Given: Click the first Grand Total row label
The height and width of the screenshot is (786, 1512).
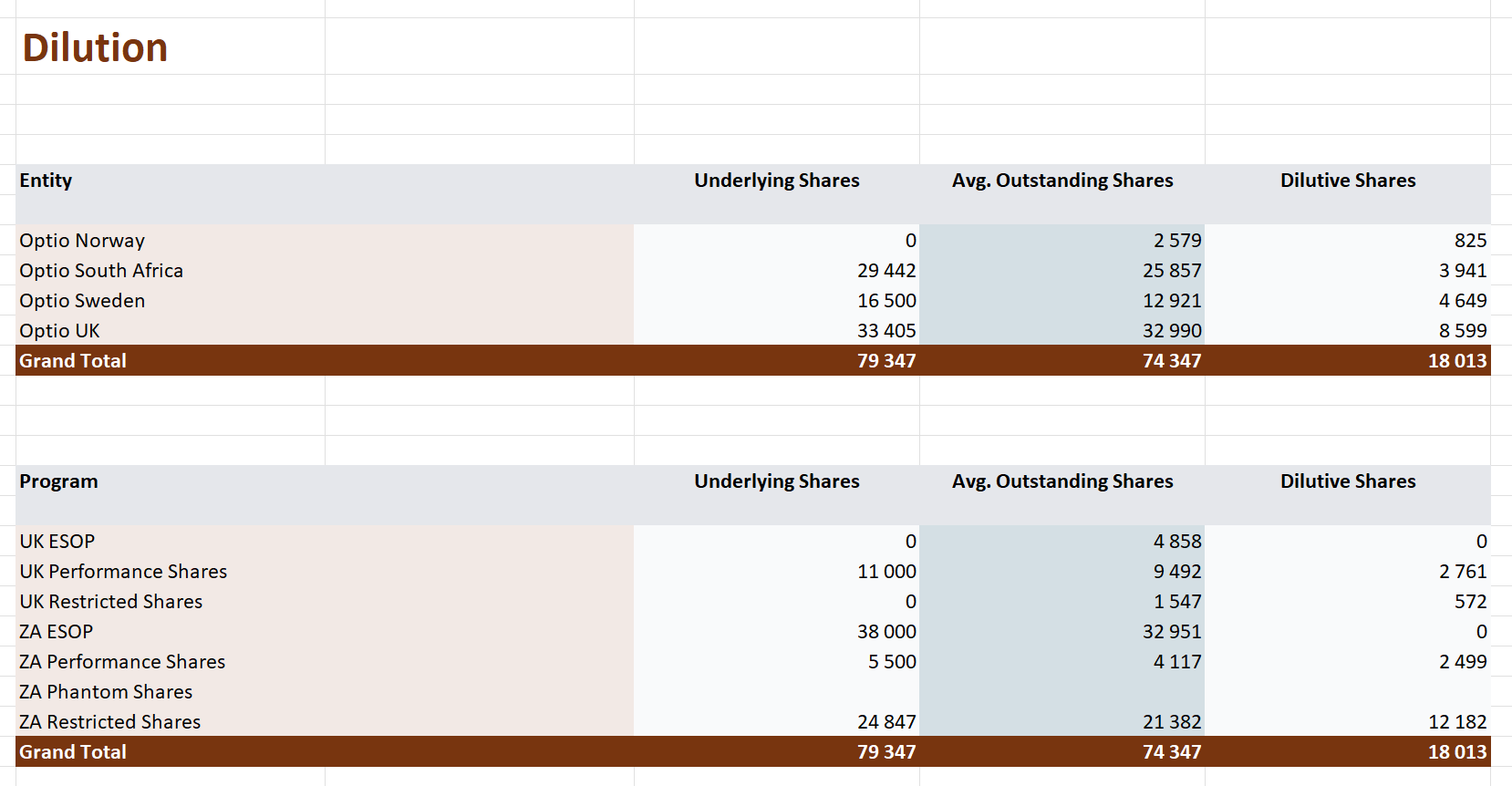Looking at the screenshot, I should [x=73, y=361].
